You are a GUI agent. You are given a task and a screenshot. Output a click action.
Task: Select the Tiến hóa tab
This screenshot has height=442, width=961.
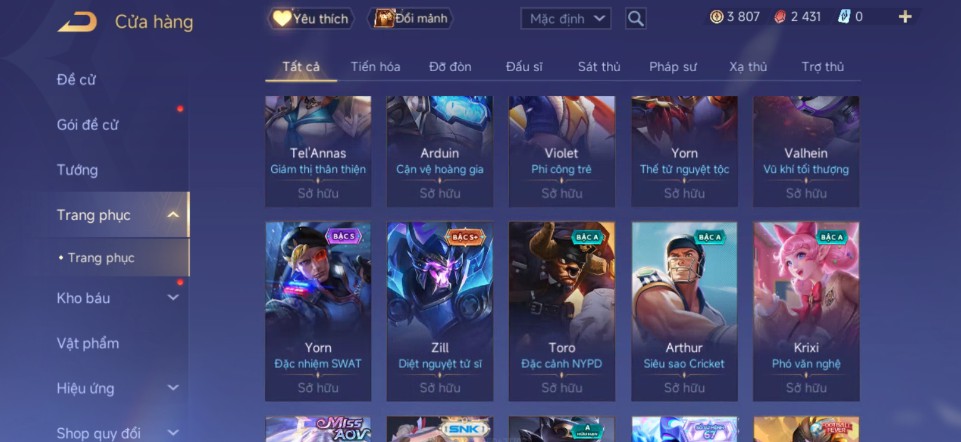pyautogui.click(x=375, y=67)
